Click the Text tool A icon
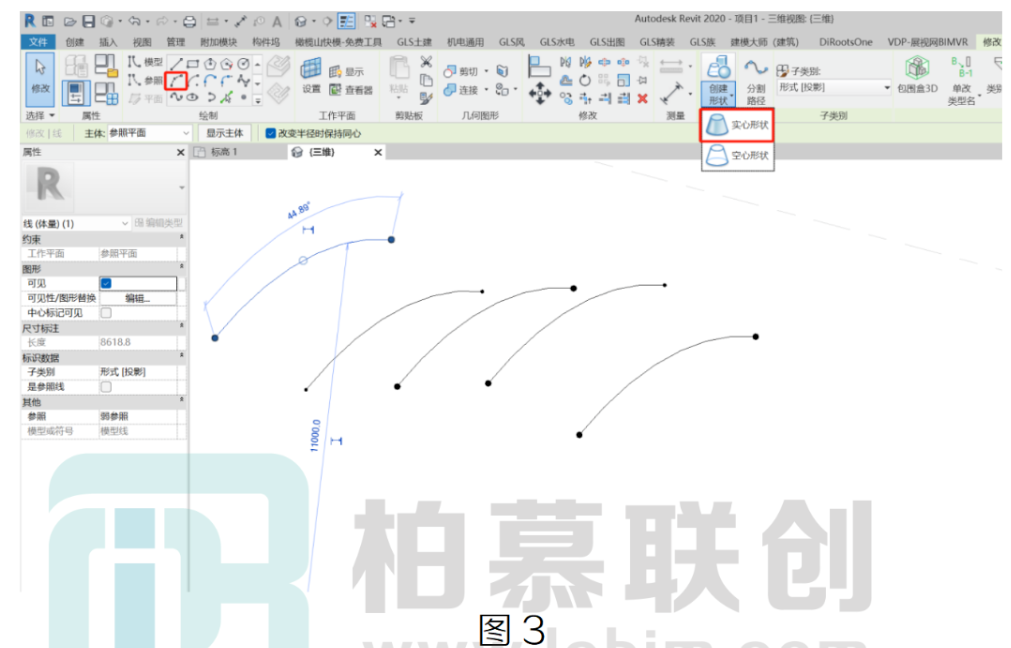The width and height of the screenshot is (1011, 648). (x=277, y=22)
